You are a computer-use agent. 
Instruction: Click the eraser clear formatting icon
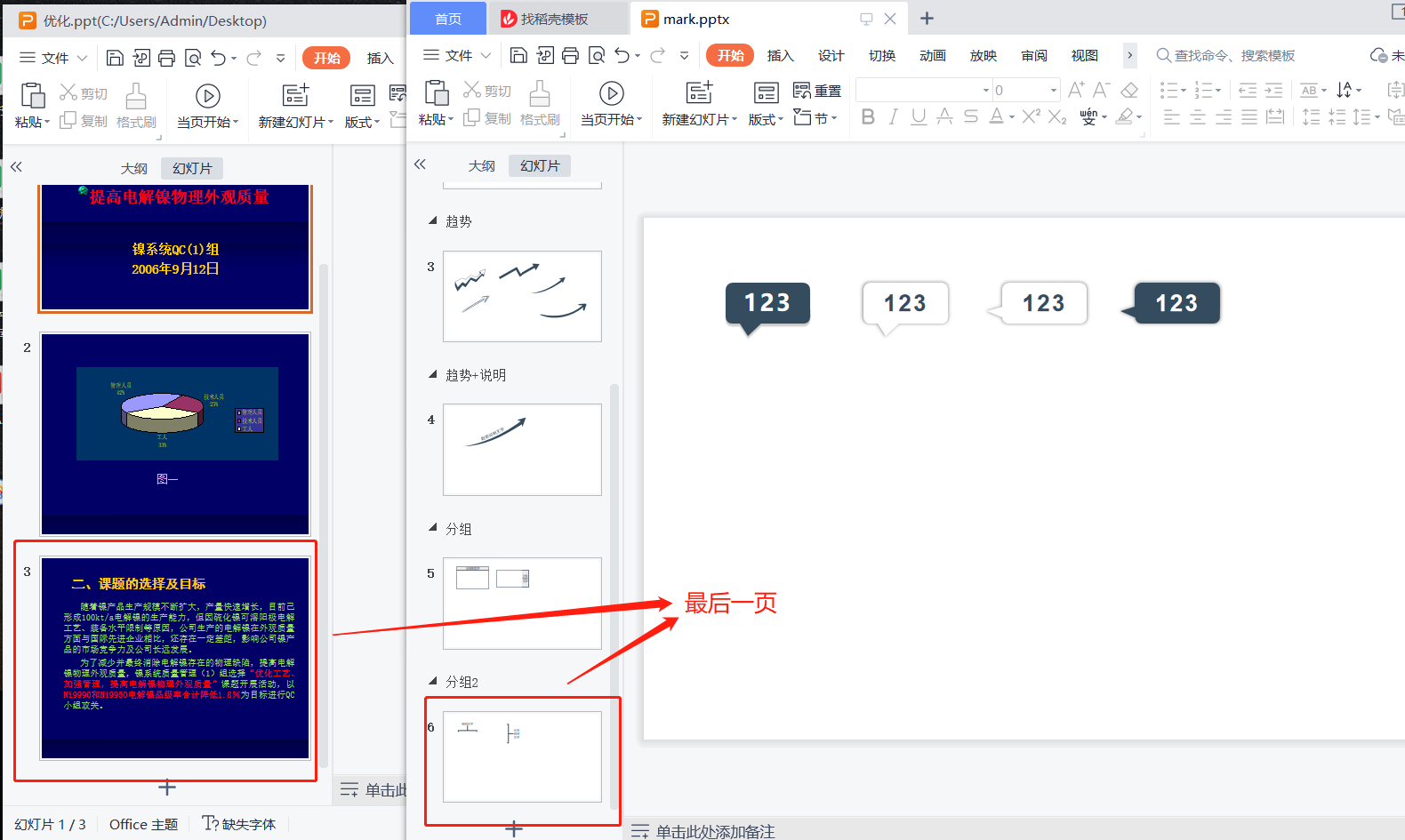[1129, 90]
